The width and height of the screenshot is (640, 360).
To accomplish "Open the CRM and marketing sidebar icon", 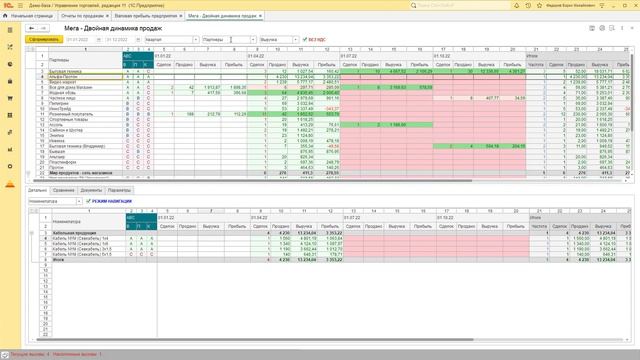I will [x=10, y=47].
